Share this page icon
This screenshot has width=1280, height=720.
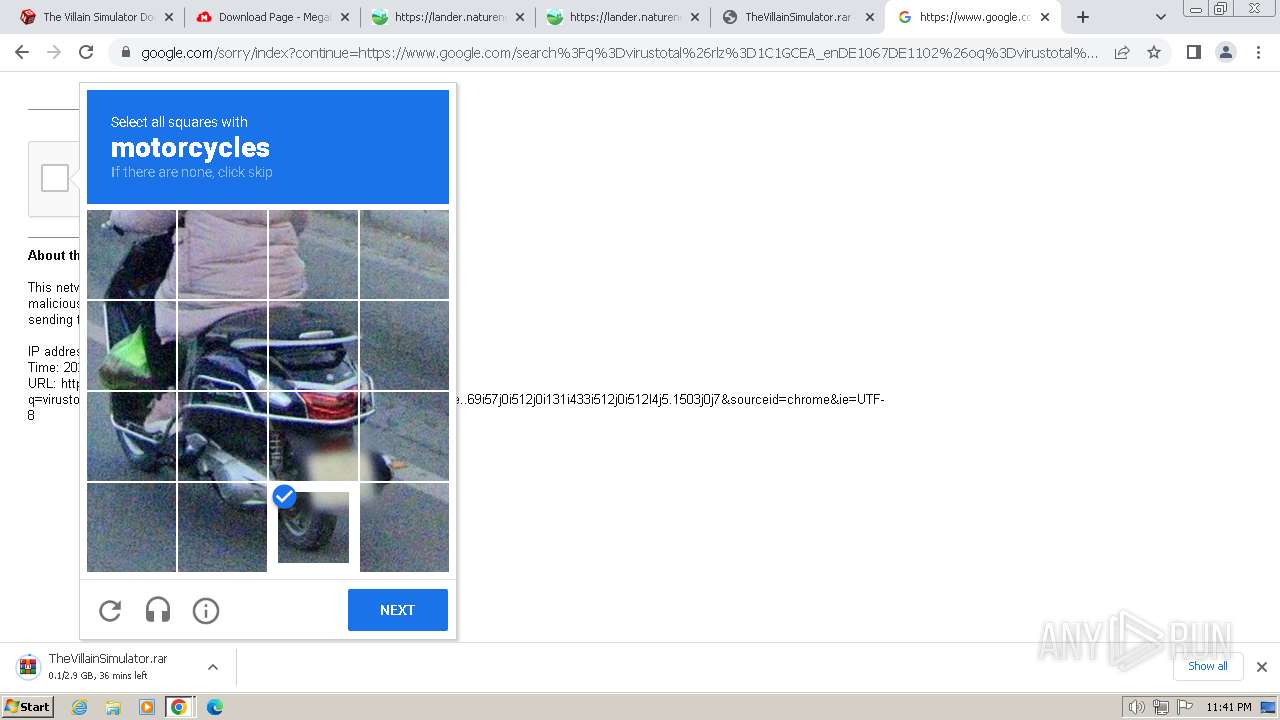1122,52
